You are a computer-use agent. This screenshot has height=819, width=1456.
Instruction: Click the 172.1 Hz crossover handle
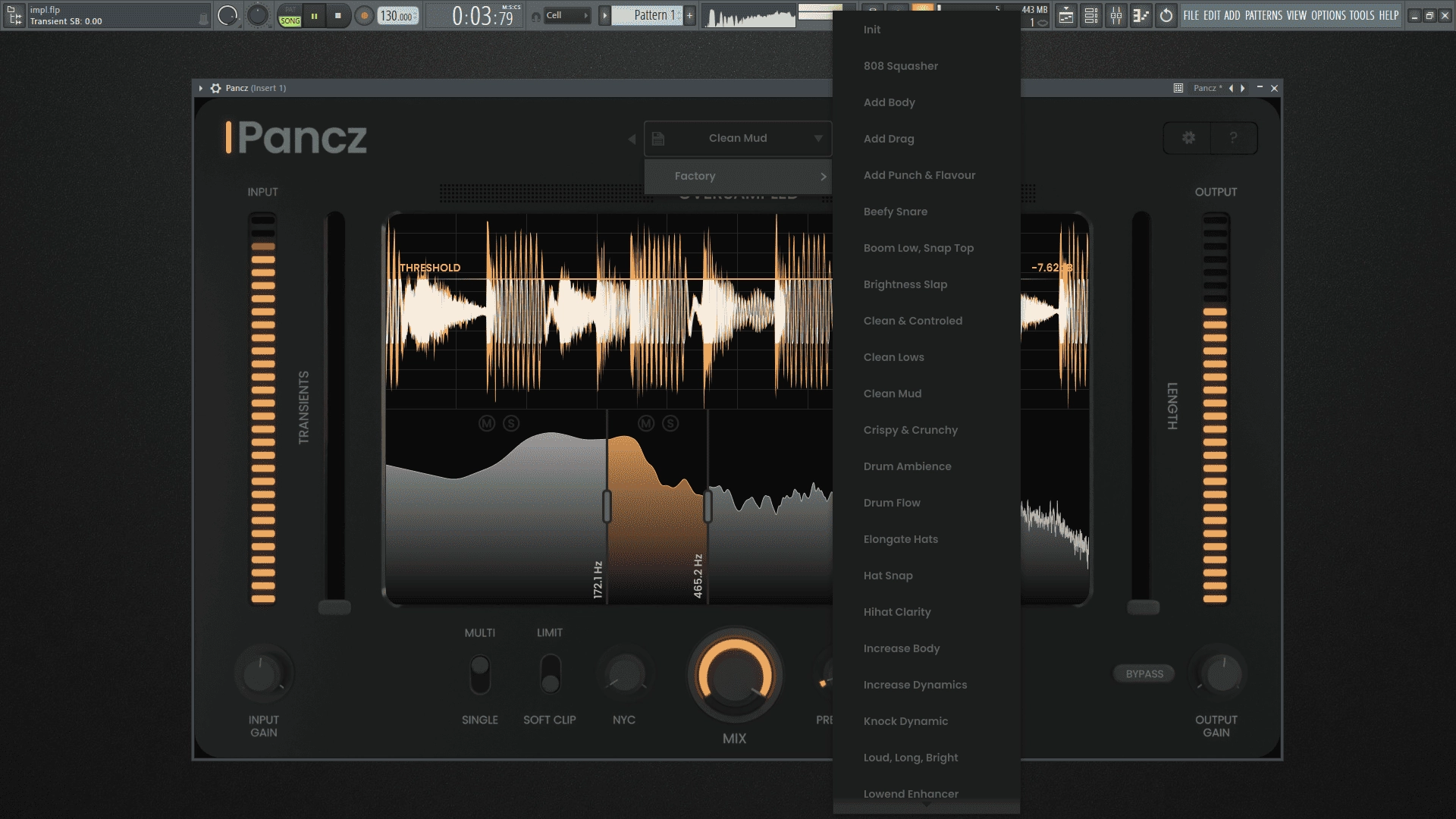[607, 506]
